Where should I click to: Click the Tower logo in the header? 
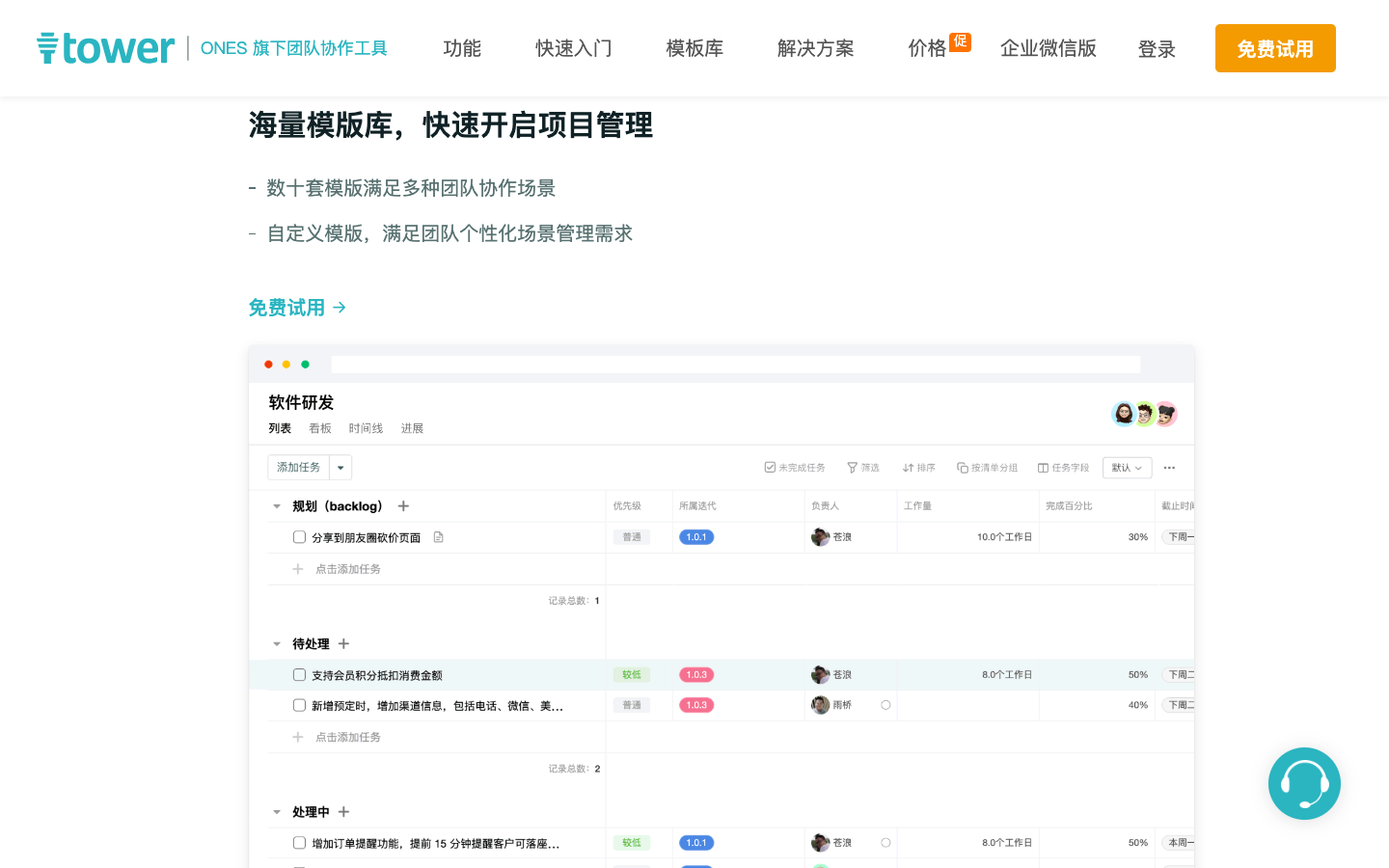106,48
